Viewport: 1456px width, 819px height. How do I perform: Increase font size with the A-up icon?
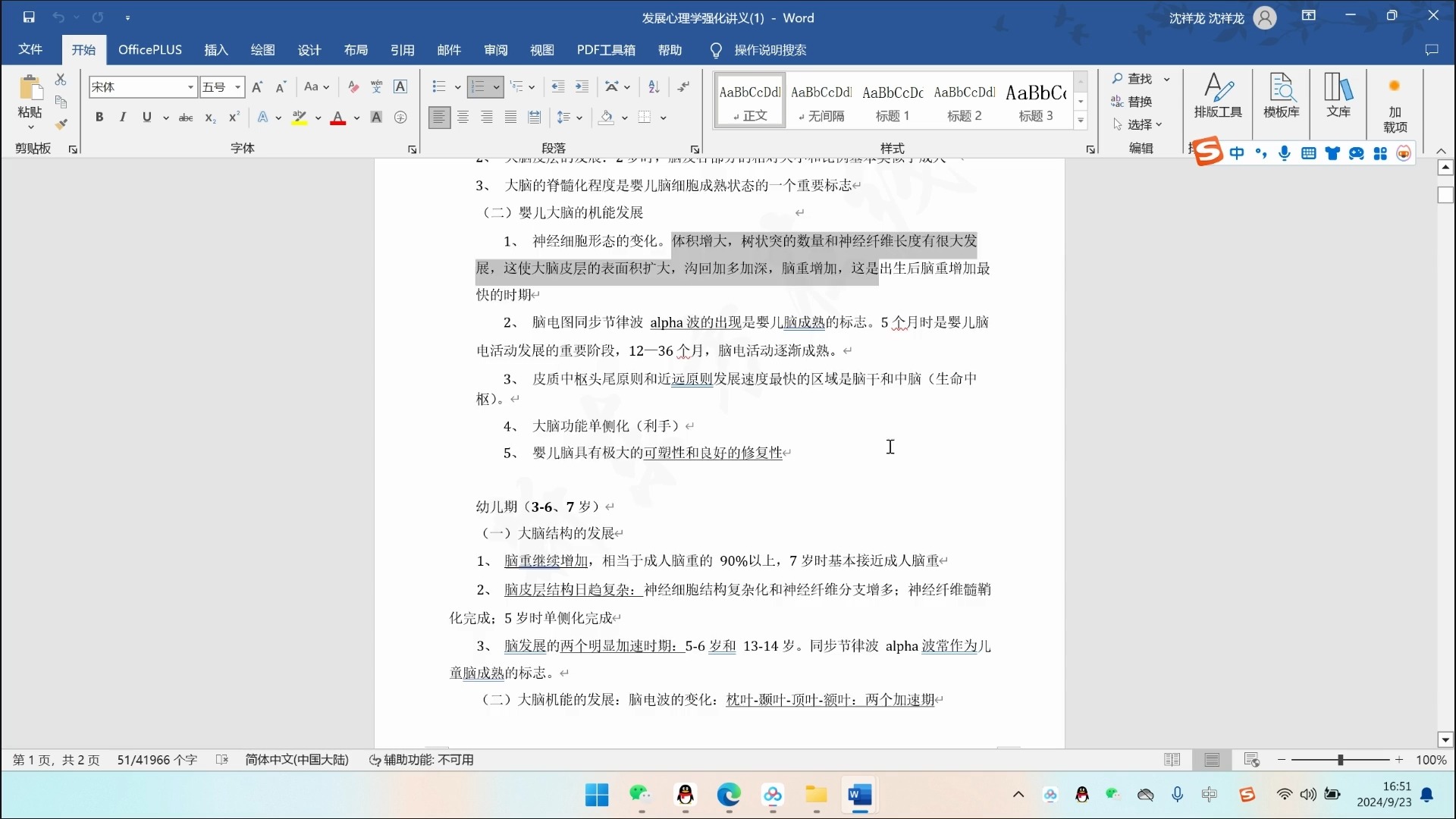click(x=257, y=86)
